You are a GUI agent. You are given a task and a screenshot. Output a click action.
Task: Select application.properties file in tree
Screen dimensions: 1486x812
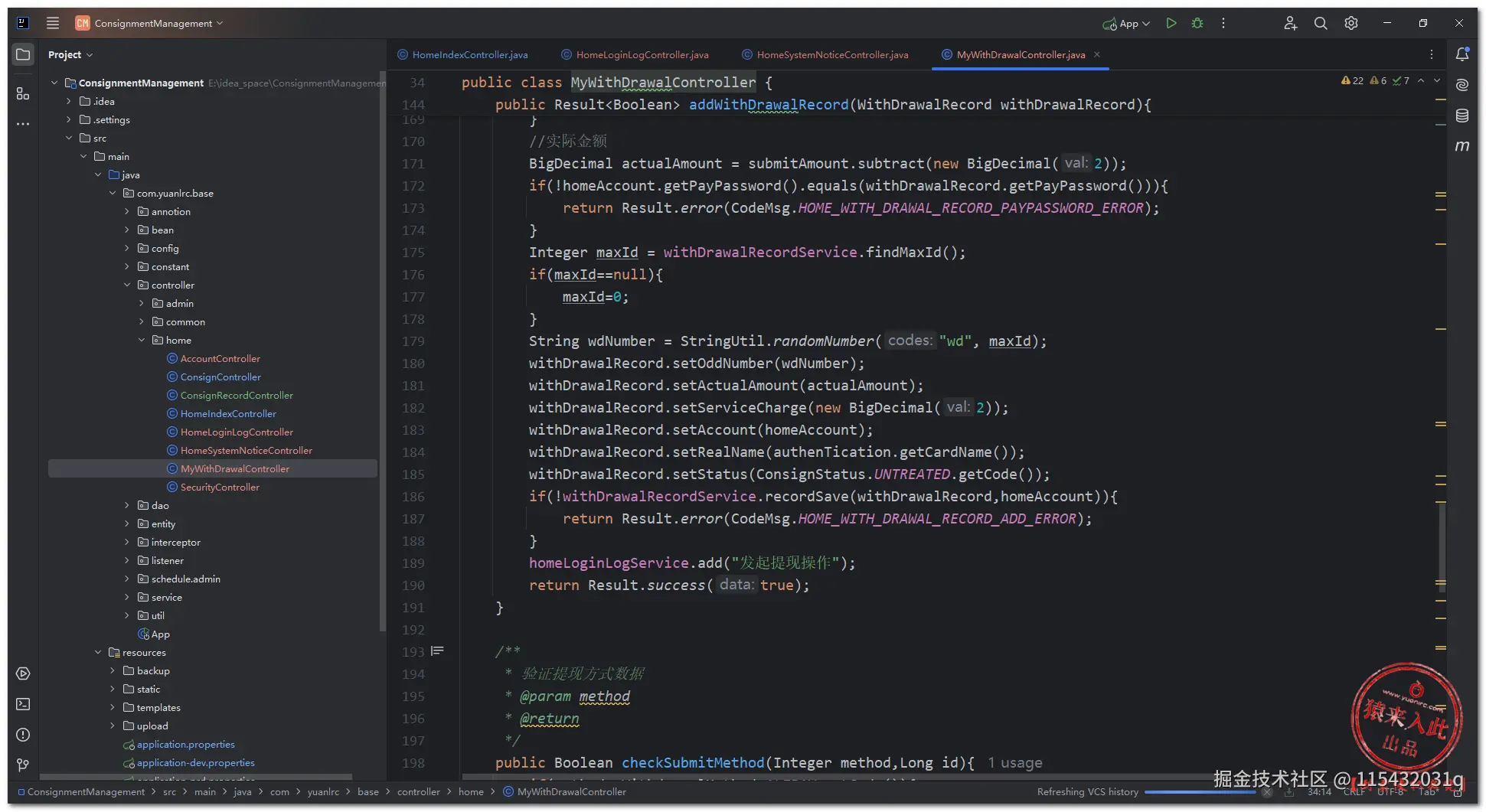coord(179,744)
